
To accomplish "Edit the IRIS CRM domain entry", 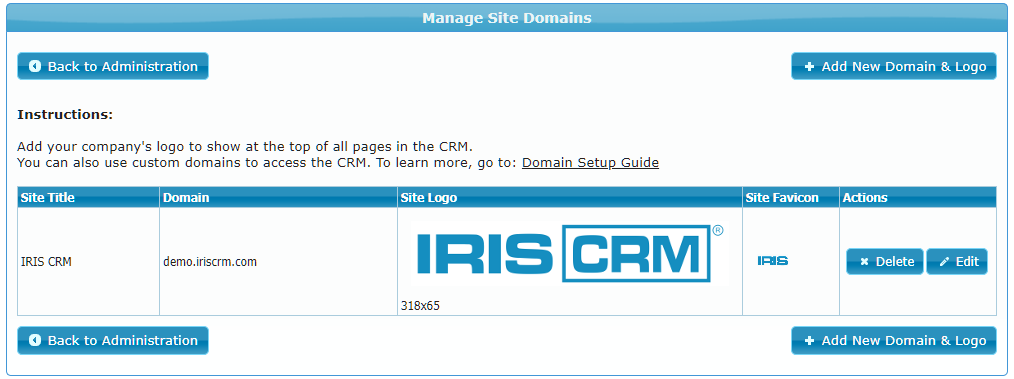I will (x=957, y=261).
